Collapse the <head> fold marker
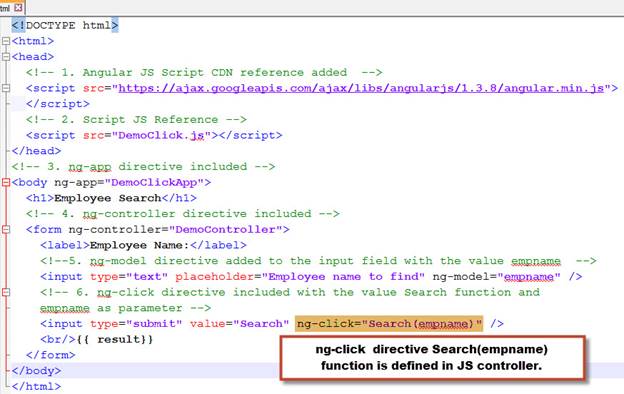Image resolution: width=624 pixels, height=394 pixels. 6,57
